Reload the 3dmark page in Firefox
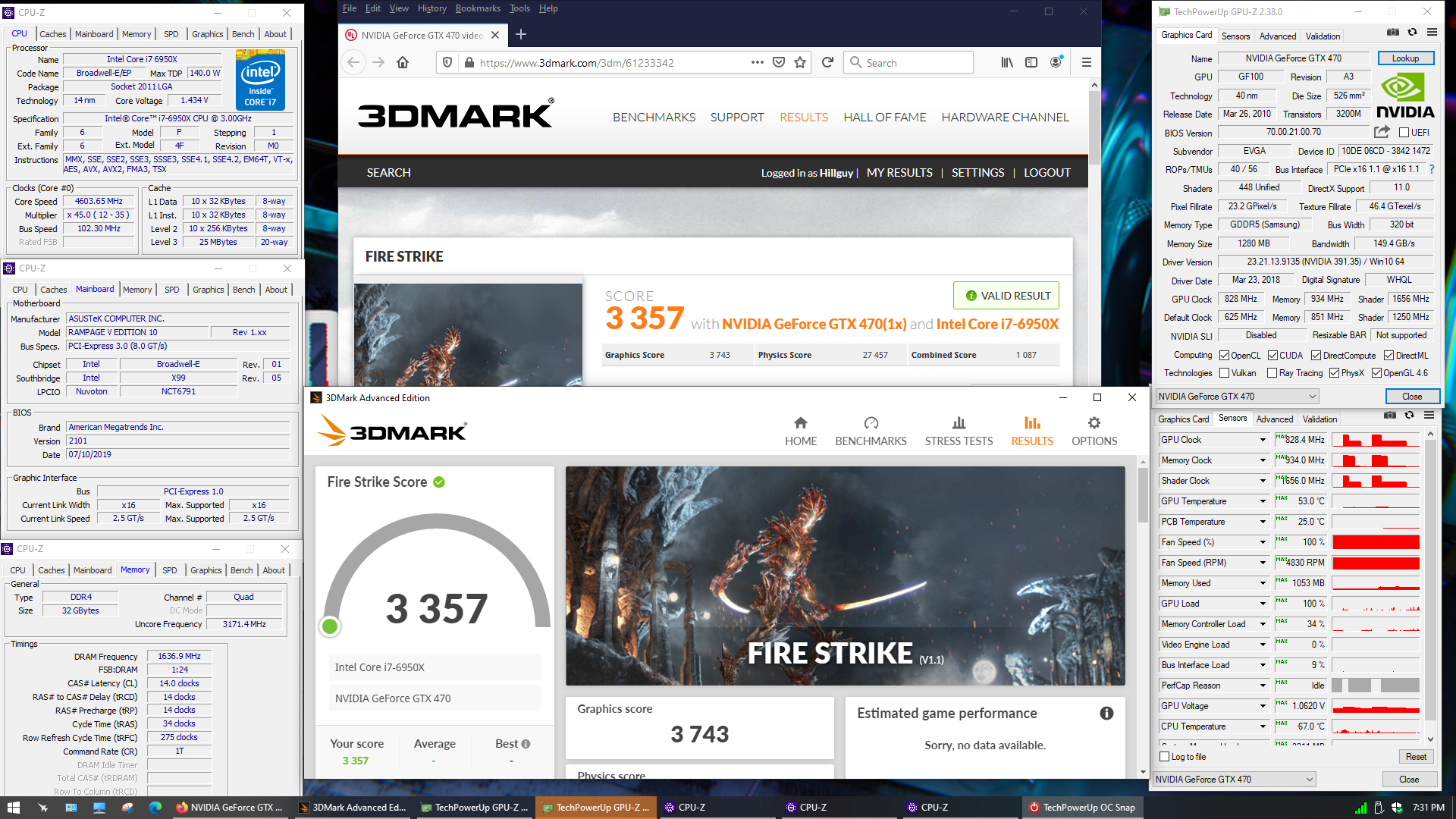Viewport: 1456px width, 819px height. 827,62
